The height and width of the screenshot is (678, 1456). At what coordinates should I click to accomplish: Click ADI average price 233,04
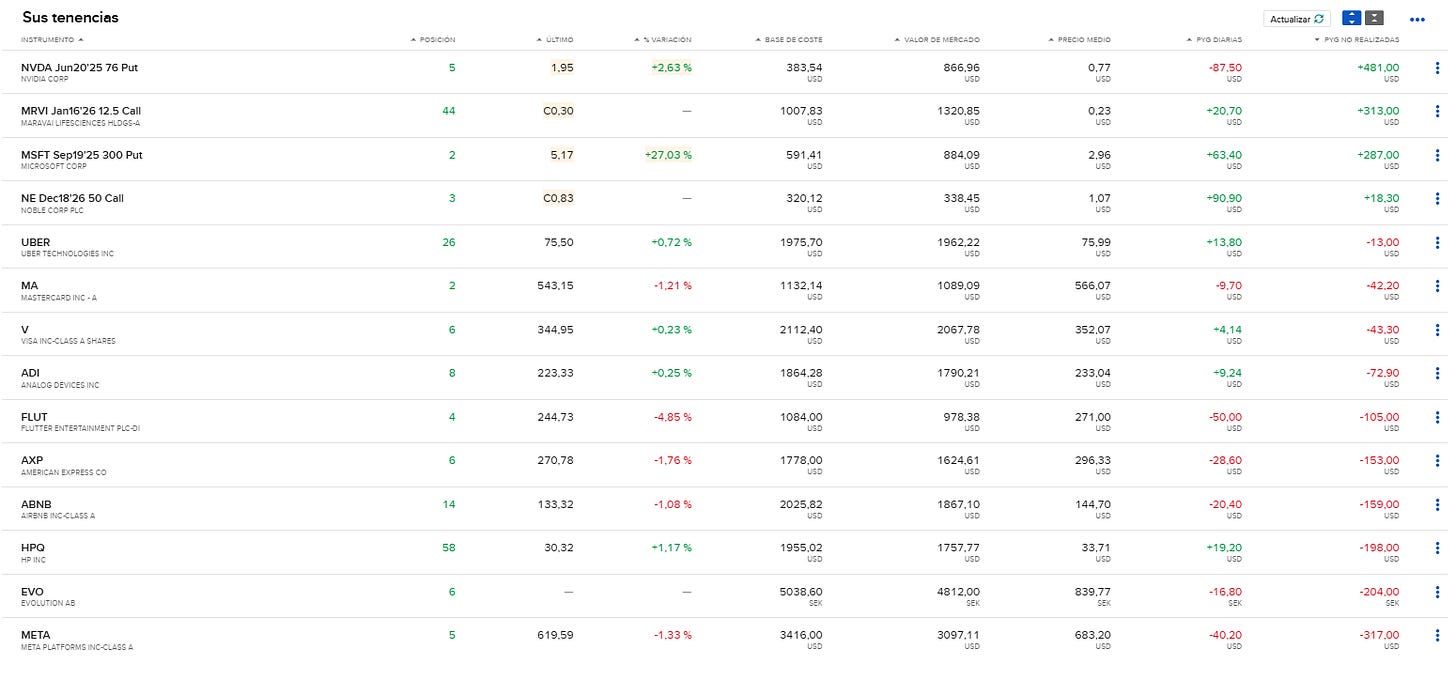(1091, 373)
